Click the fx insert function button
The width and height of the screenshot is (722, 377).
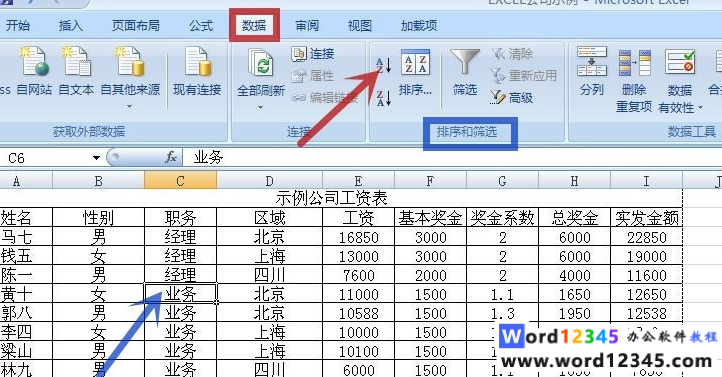click(x=171, y=157)
